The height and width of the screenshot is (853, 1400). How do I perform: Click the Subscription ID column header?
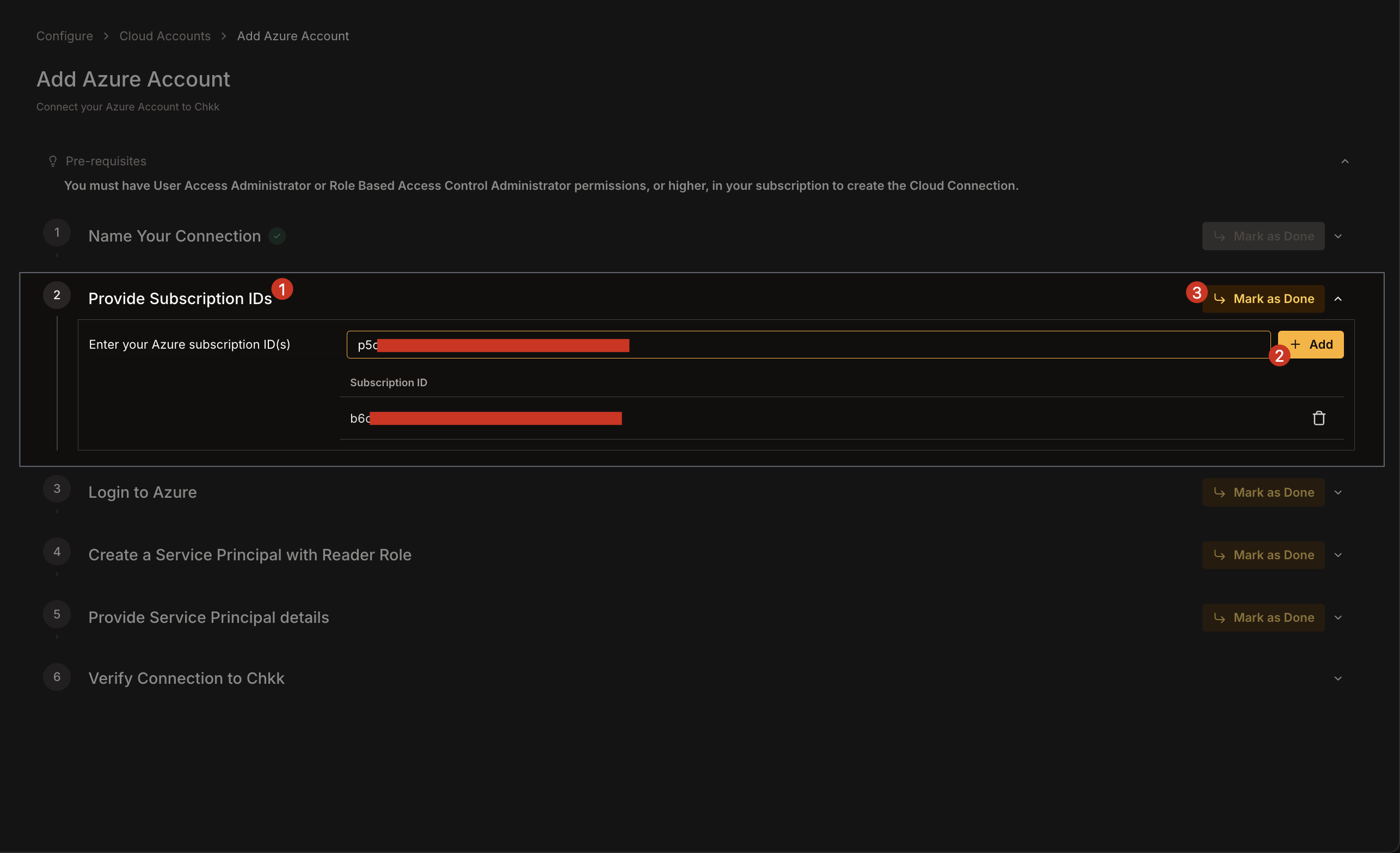(388, 382)
